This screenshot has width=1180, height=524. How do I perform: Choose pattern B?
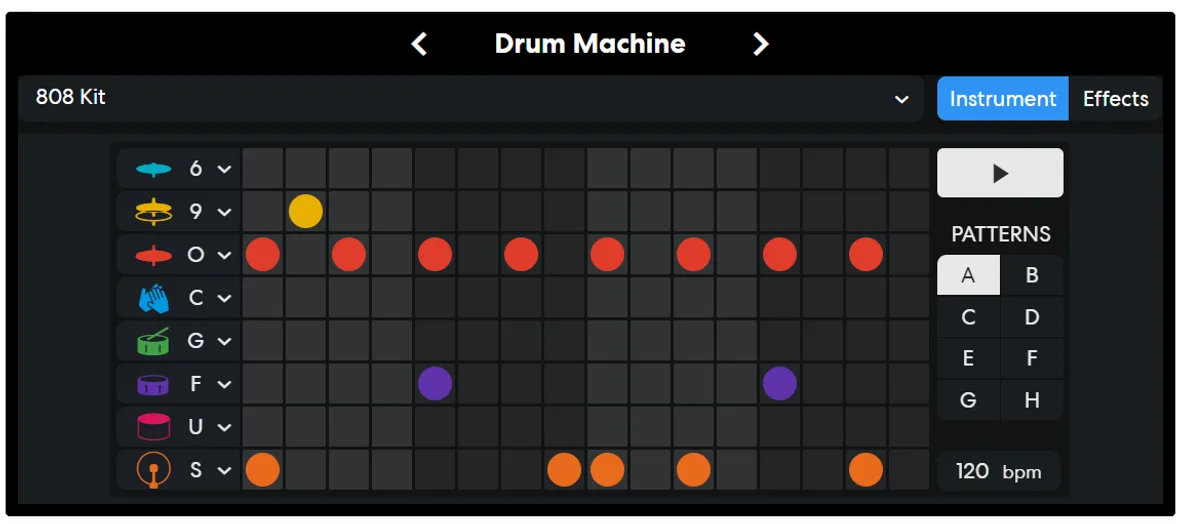click(1032, 276)
